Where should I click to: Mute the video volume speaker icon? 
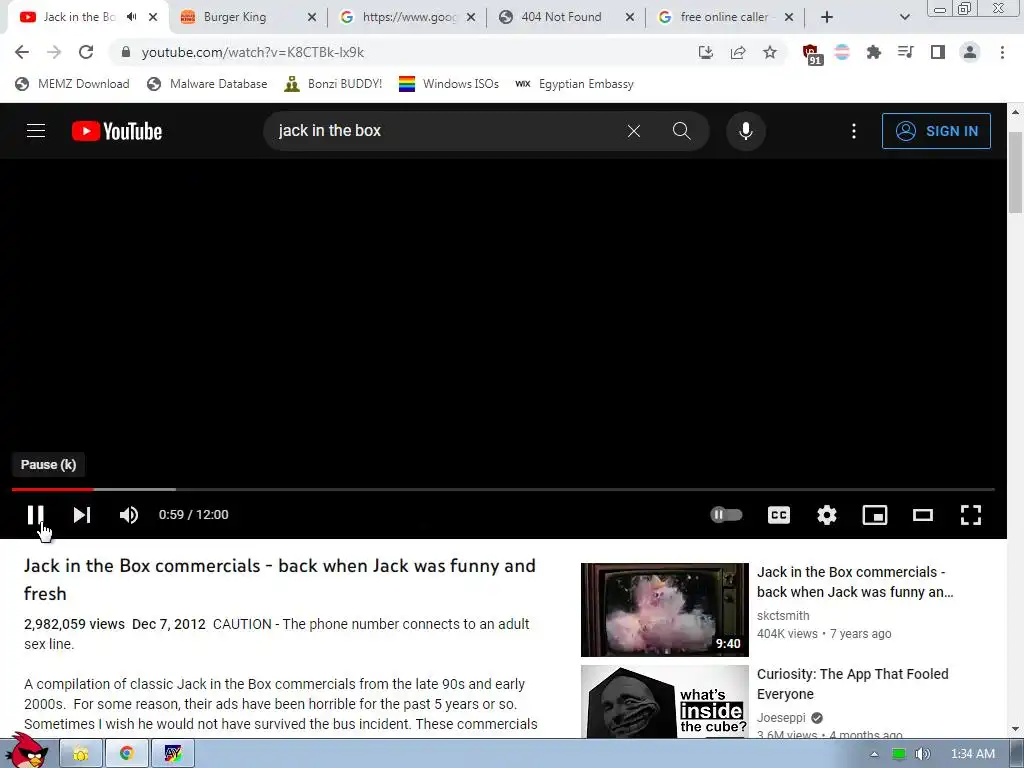tap(129, 515)
